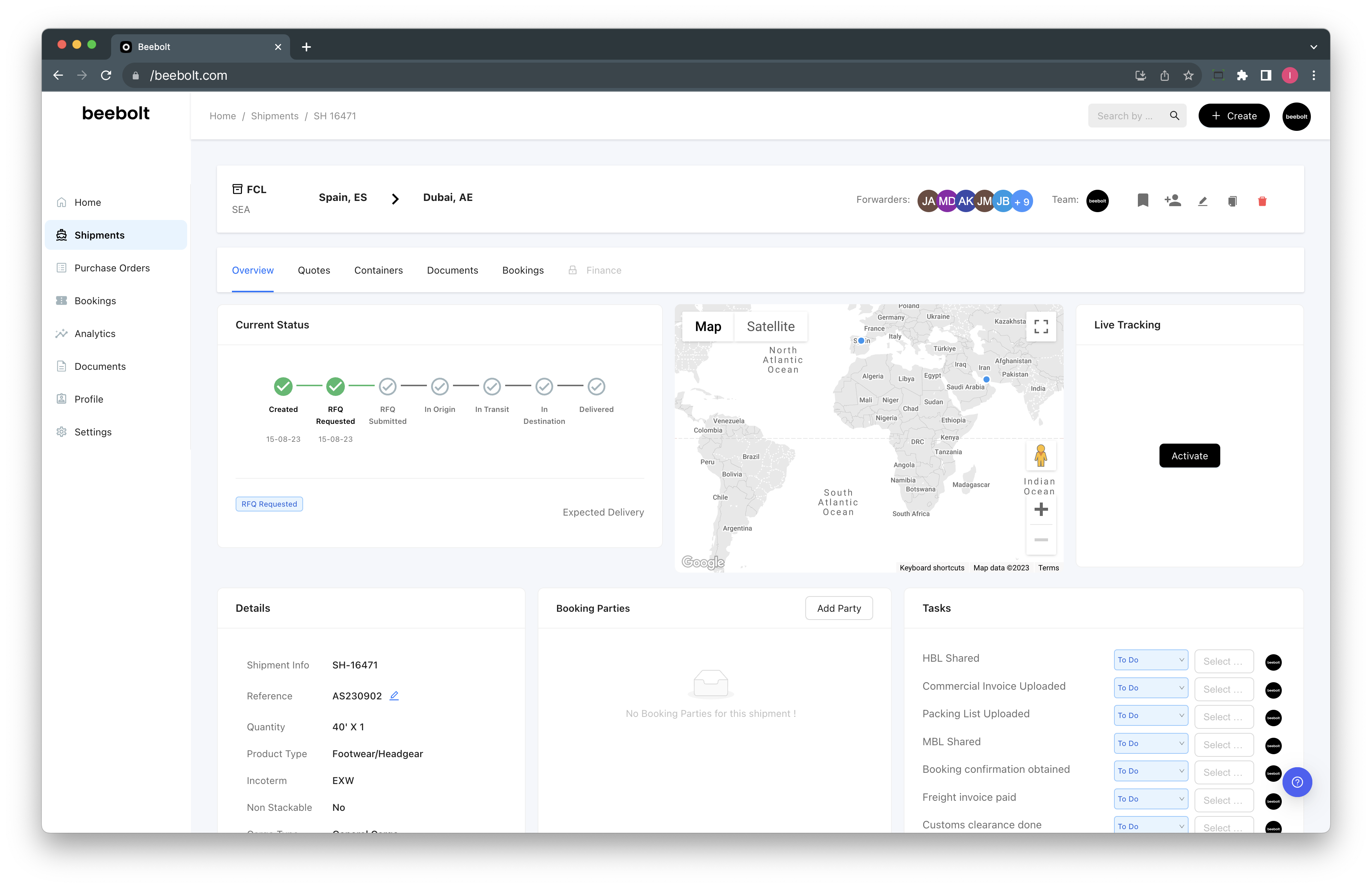The width and height of the screenshot is (1372, 888).
Task: Click the add person icon
Action: coord(1173,201)
